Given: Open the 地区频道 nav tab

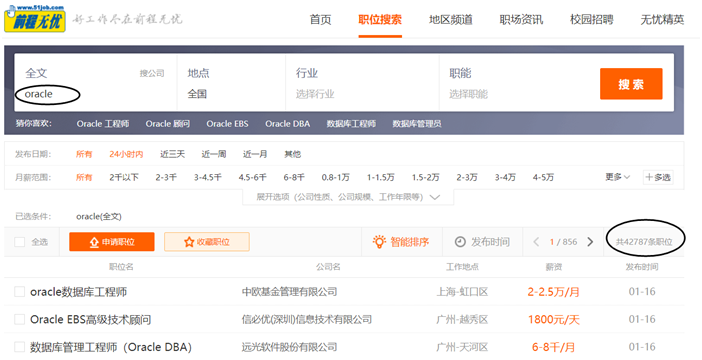Looking at the screenshot, I should [451, 20].
